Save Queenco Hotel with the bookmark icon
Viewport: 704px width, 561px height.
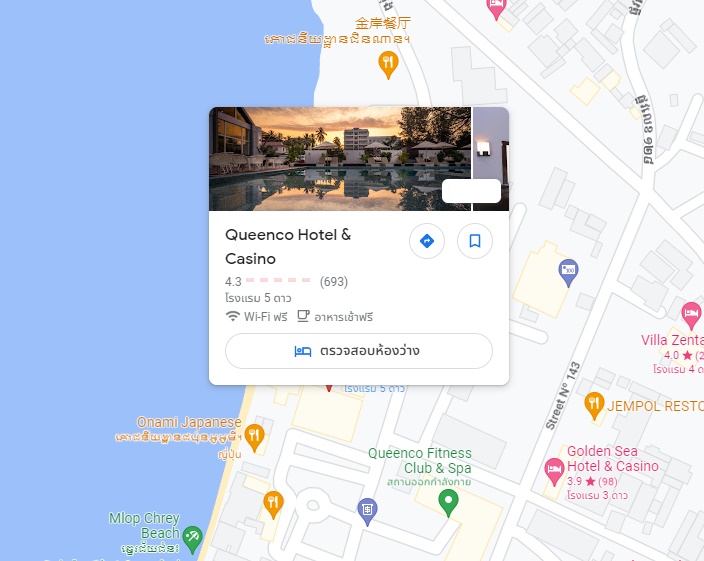[x=475, y=241]
